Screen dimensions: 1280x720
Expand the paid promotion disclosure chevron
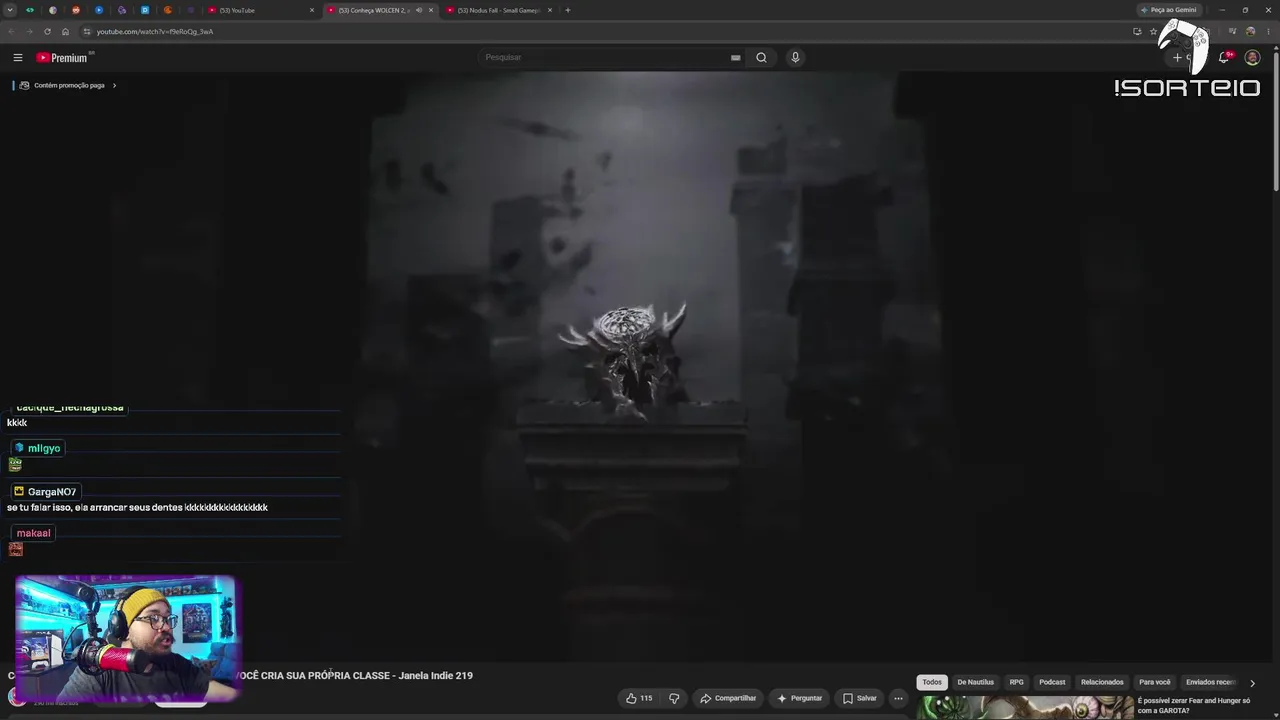pyautogui.click(x=114, y=85)
